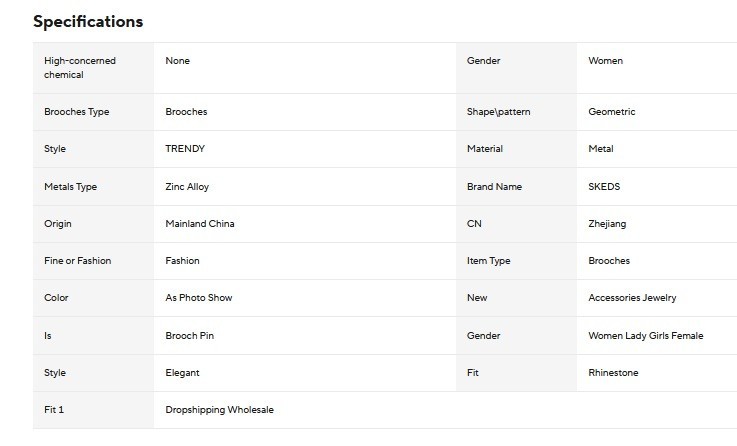Image resolution: width=737 pixels, height=446 pixels.
Task: Select the Geometric shape pattern value
Action: [612, 112]
